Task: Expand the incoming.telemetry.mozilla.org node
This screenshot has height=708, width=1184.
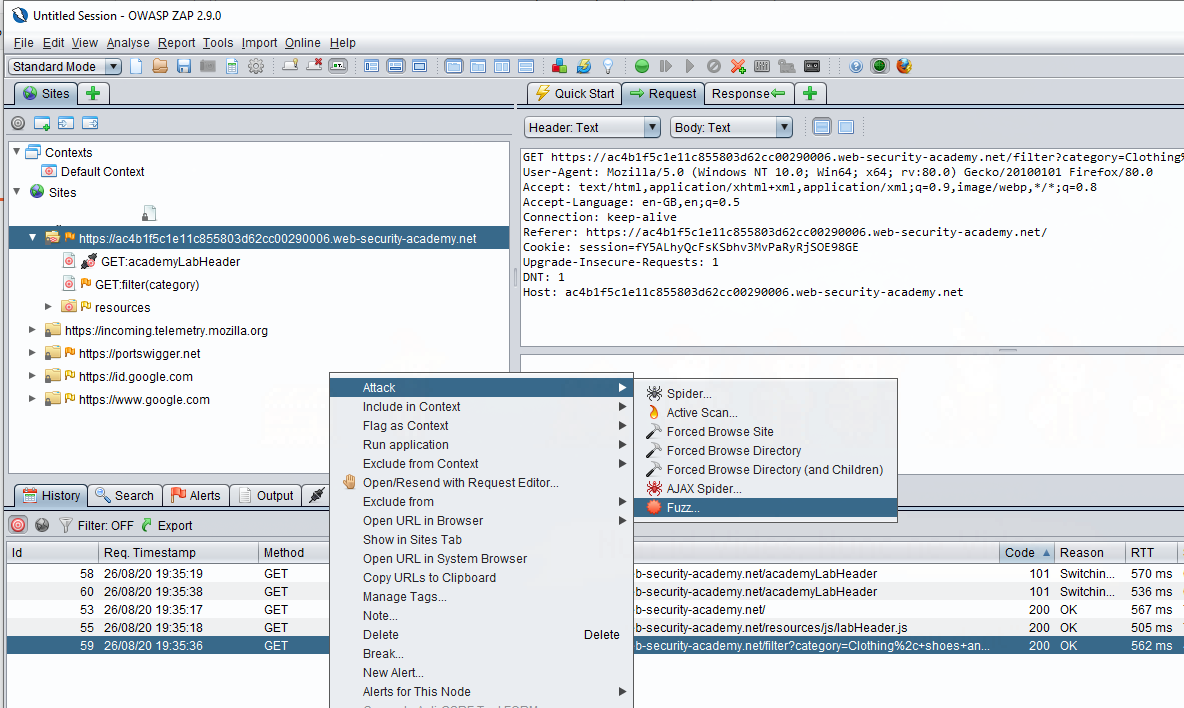Action: [32, 330]
